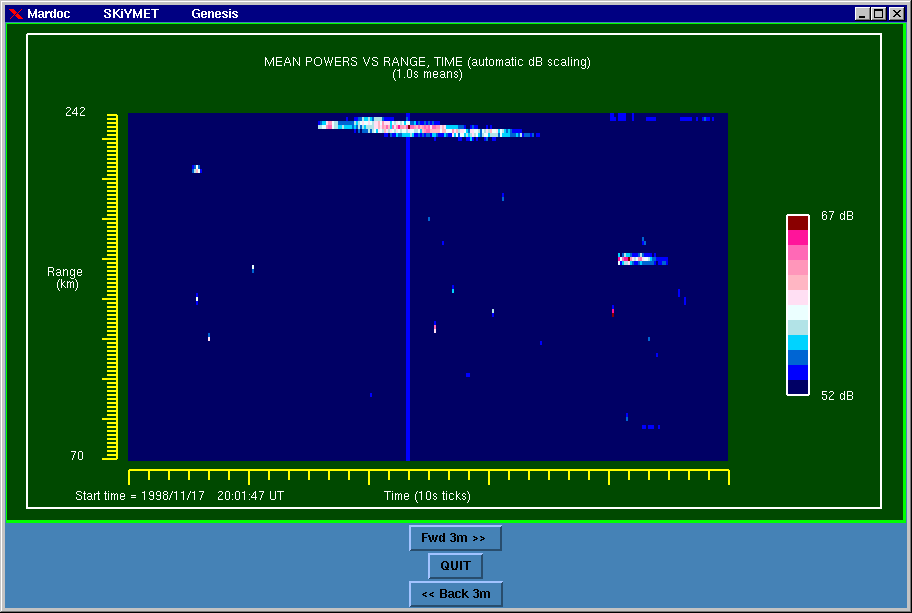Click the red X logo in title bar
The image size is (912, 613).
point(15,14)
